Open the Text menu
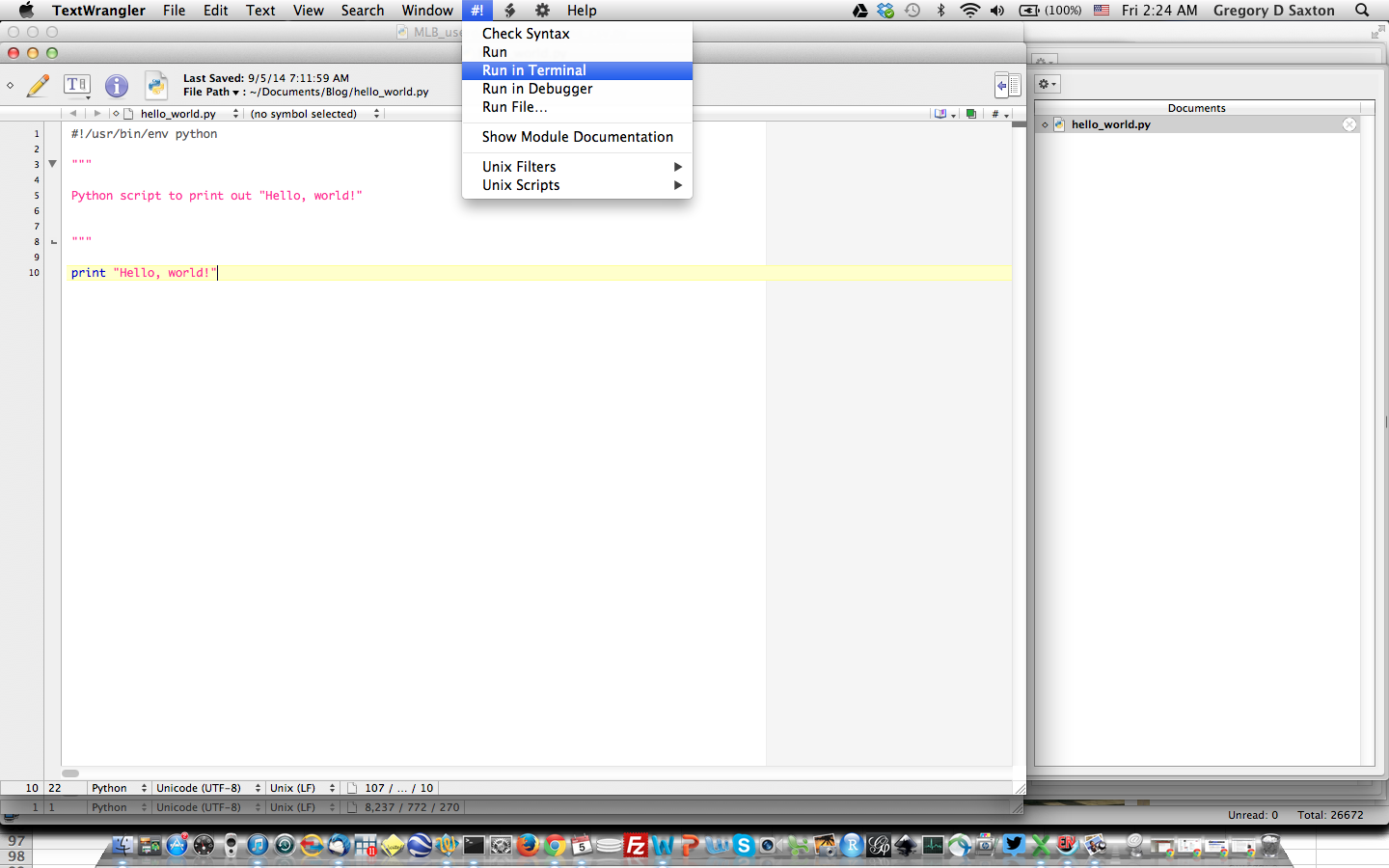Image resolution: width=1389 pixels, height=868 pixels. [260, 10]
